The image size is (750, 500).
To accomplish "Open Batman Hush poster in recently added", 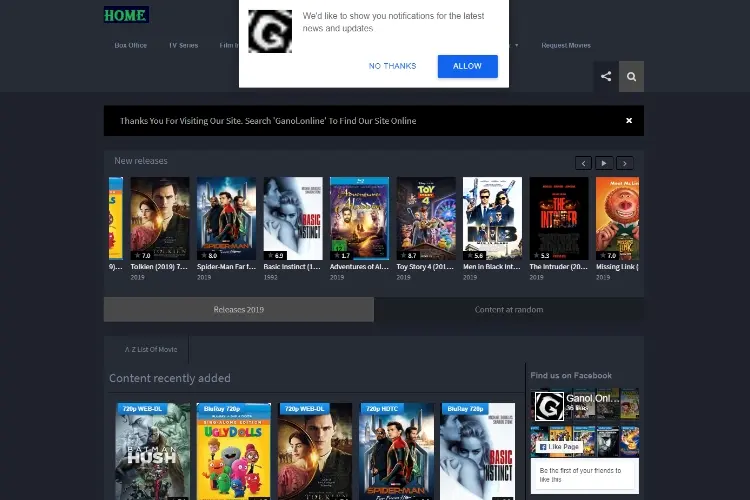I will pos(153,451).
